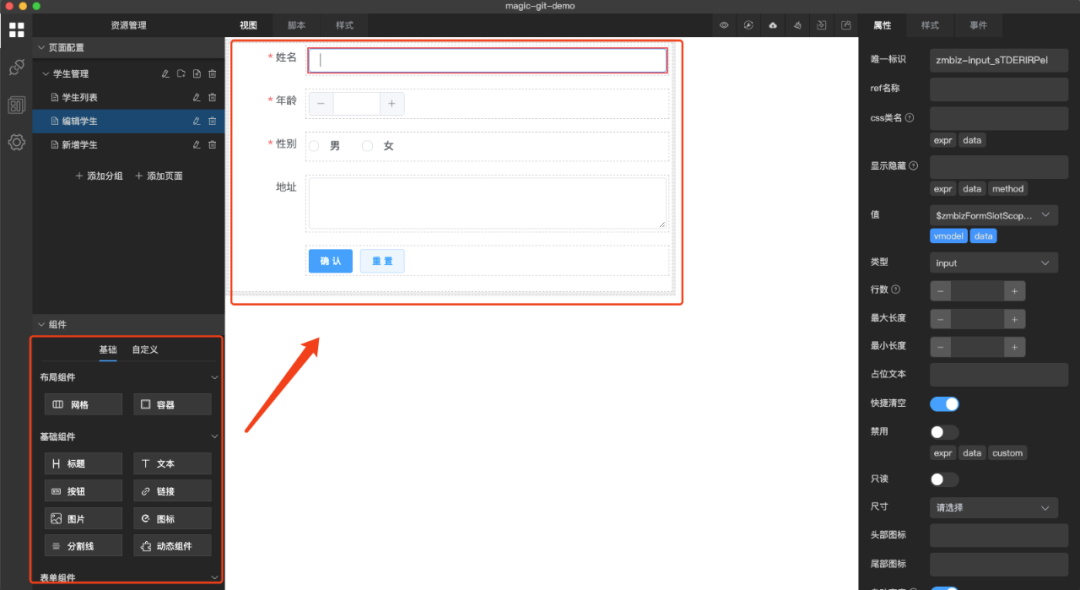Select the 女 radio button
The height and width of the screenshot is (590, 1080).
coord(368,146)
